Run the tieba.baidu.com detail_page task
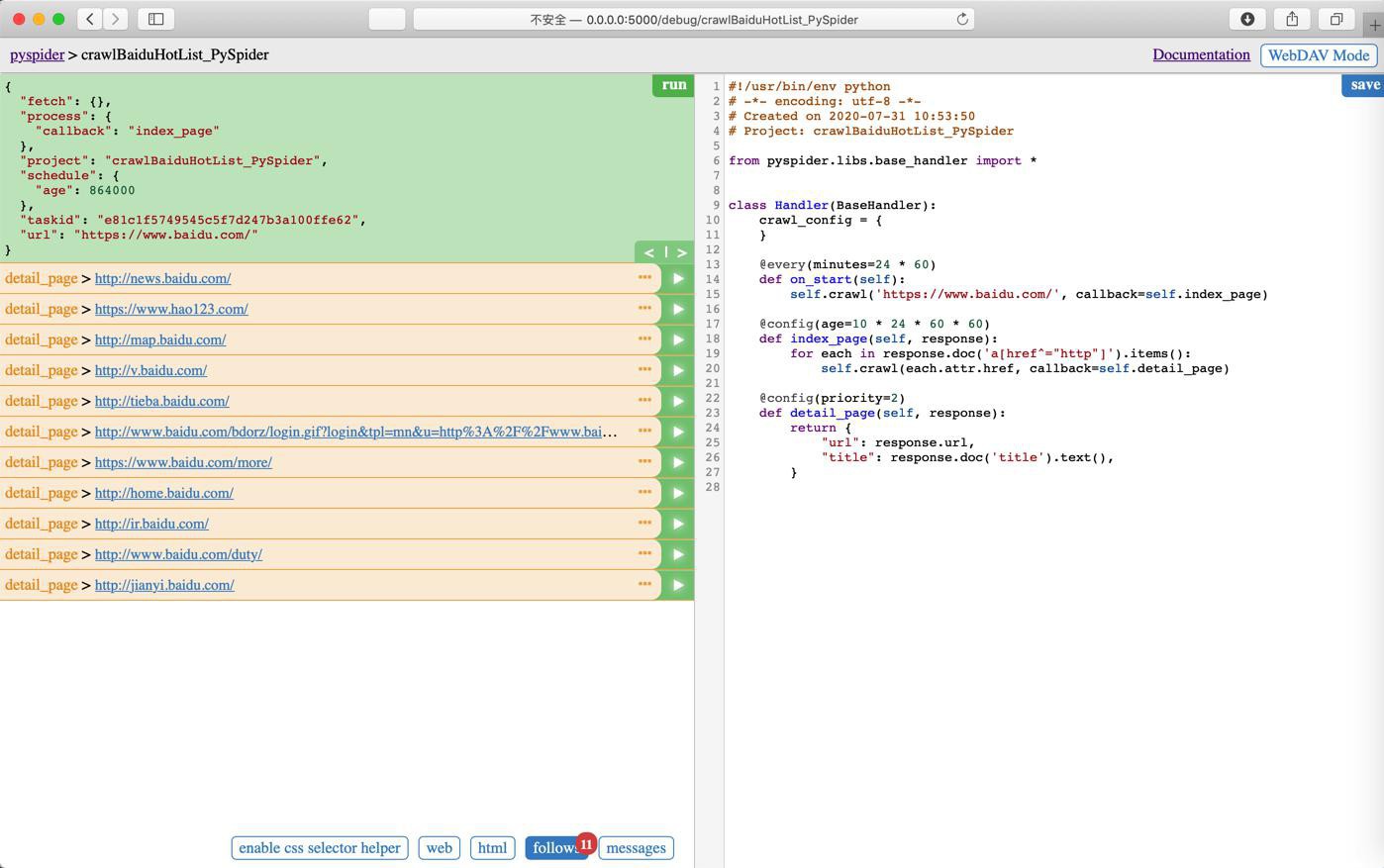Image resolution: width=1384 pixels, height=868 pixels. (x=678, y=402)
